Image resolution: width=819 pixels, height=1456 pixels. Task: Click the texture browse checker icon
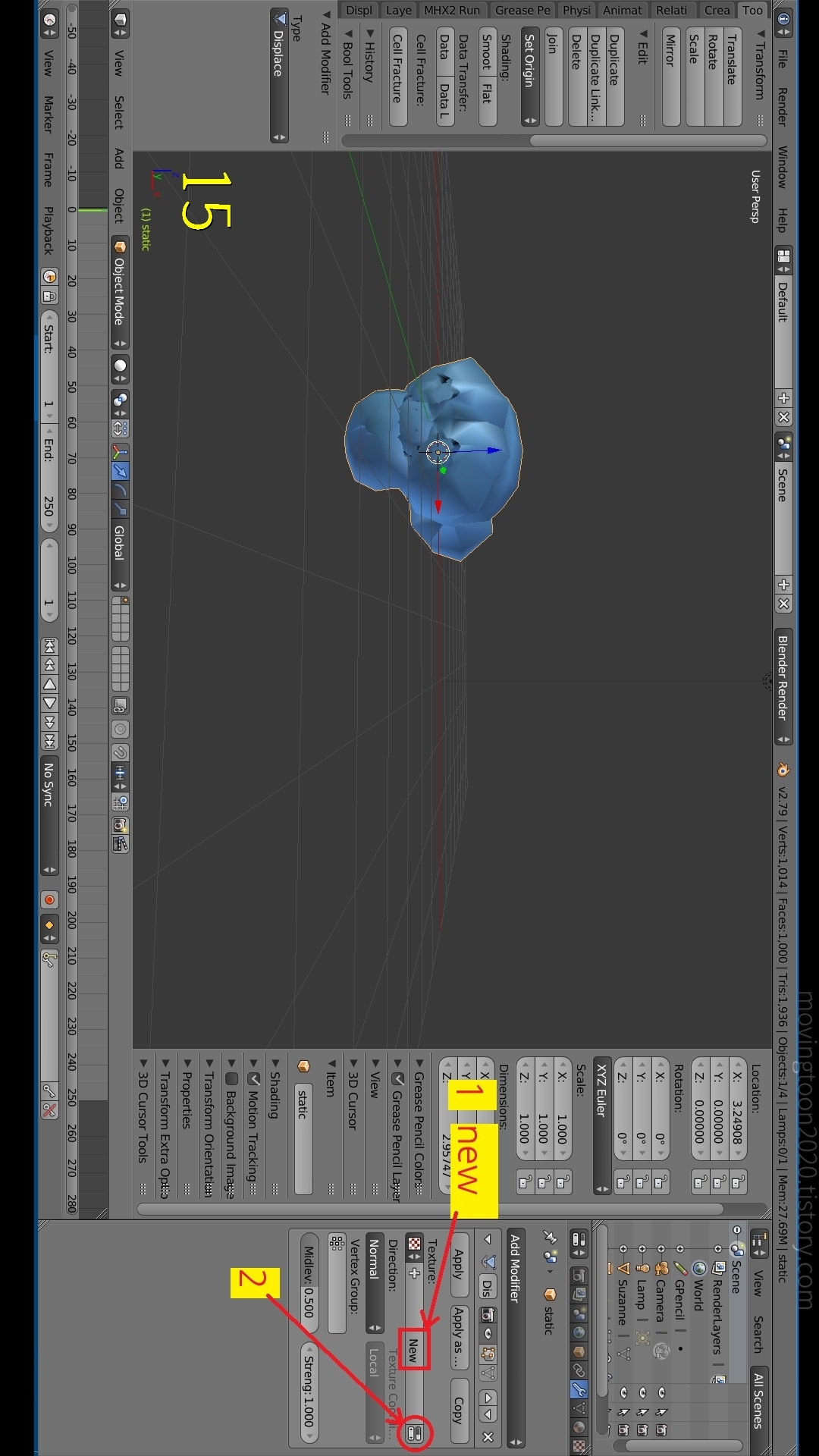[x=414, y=1247]
